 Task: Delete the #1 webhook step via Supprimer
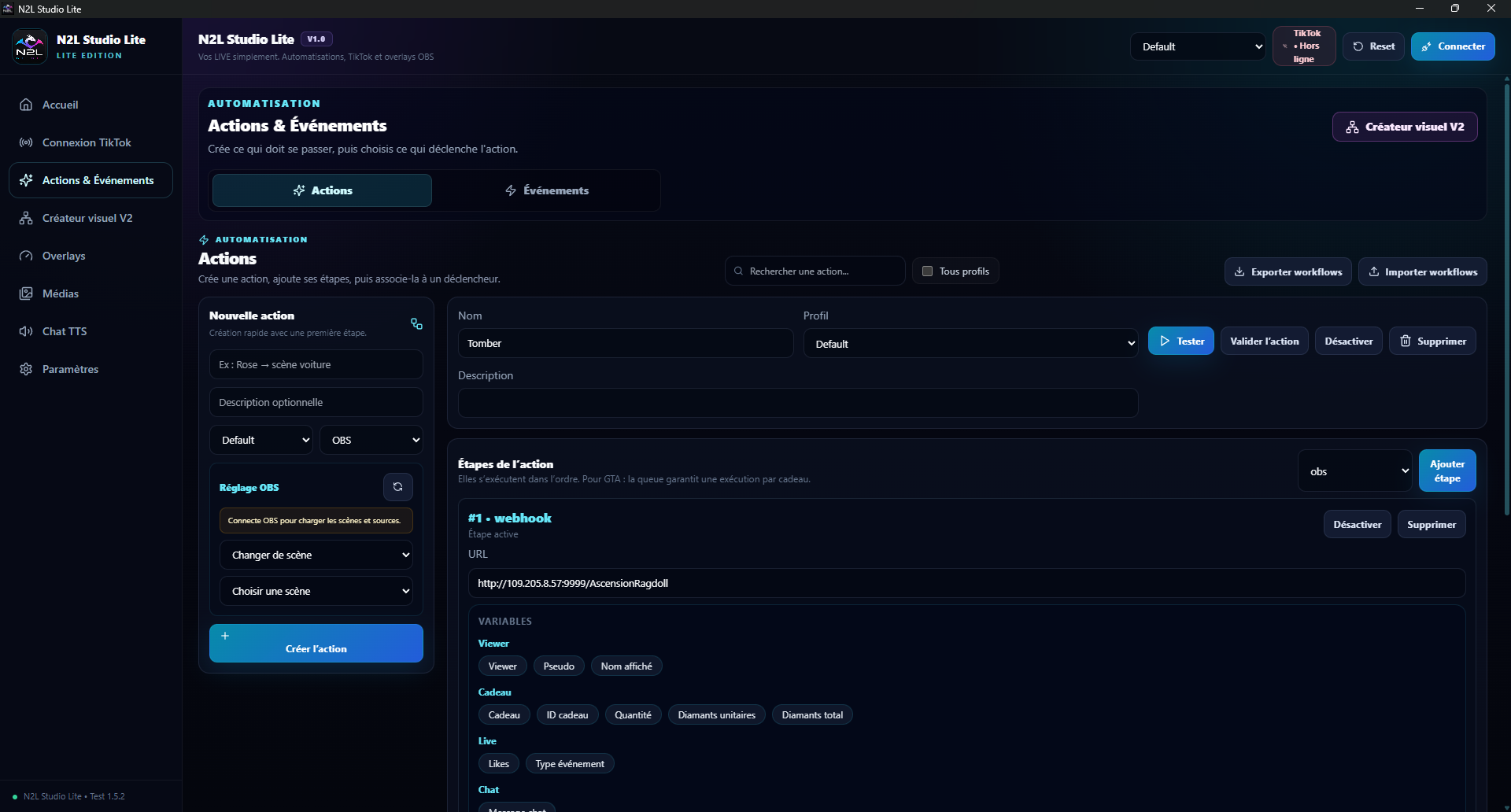[1431, 525]
